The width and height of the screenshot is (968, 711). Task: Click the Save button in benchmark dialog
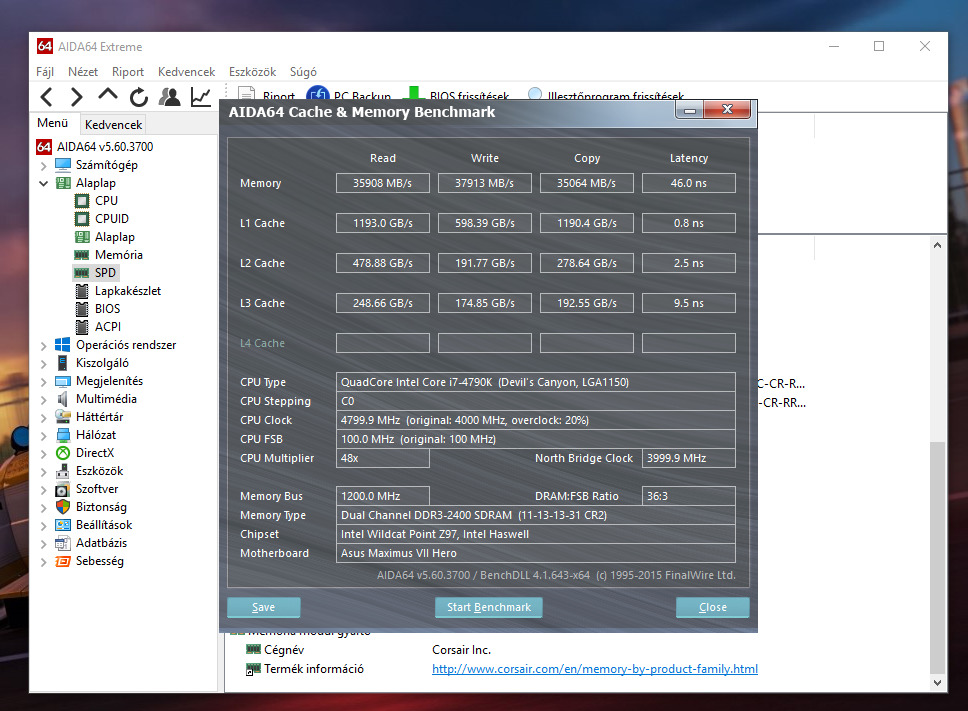tap(264, 607)
